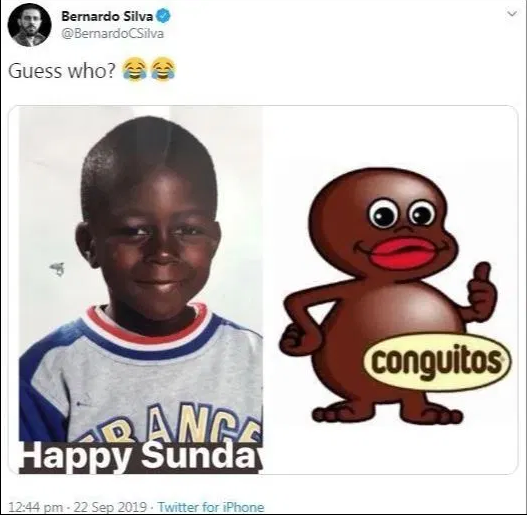Click the blue verified badge icon
Viewport: 527px width, 515px height.
[164, 16]
